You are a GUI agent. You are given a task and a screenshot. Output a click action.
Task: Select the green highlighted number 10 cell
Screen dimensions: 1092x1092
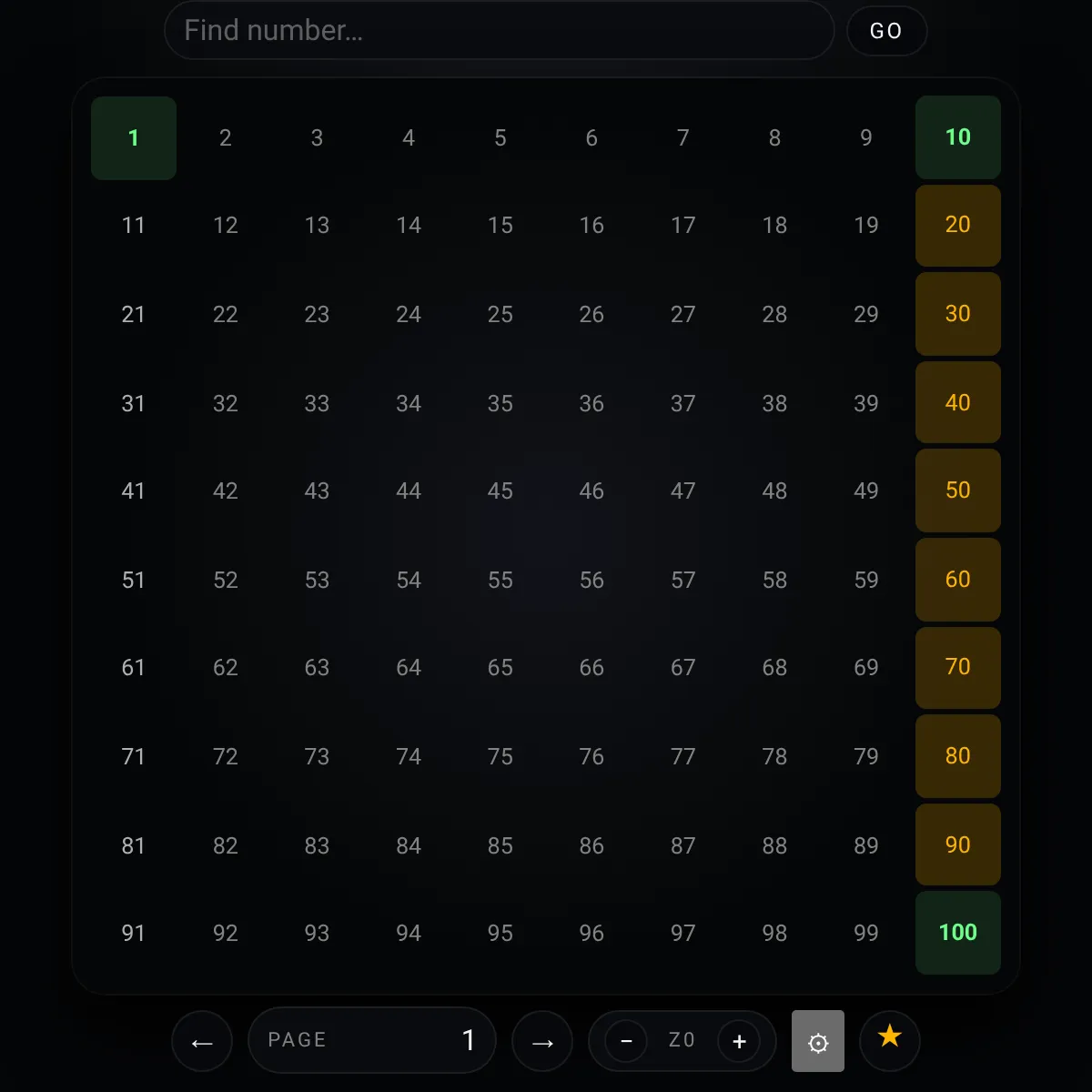[957, 137]
